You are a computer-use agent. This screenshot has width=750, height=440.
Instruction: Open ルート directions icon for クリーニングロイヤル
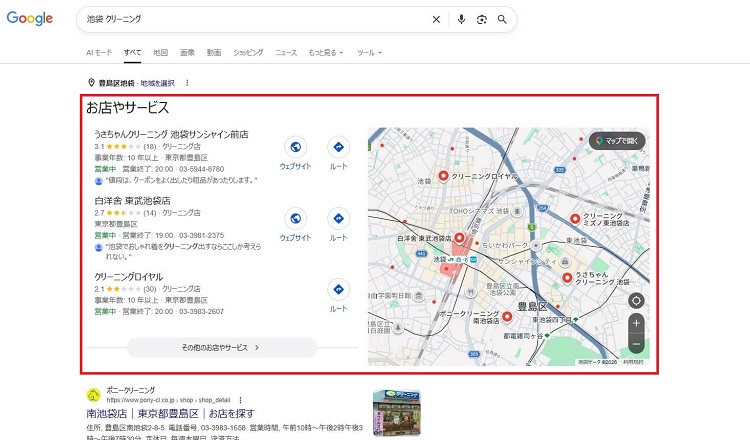(x=339, y=289)
